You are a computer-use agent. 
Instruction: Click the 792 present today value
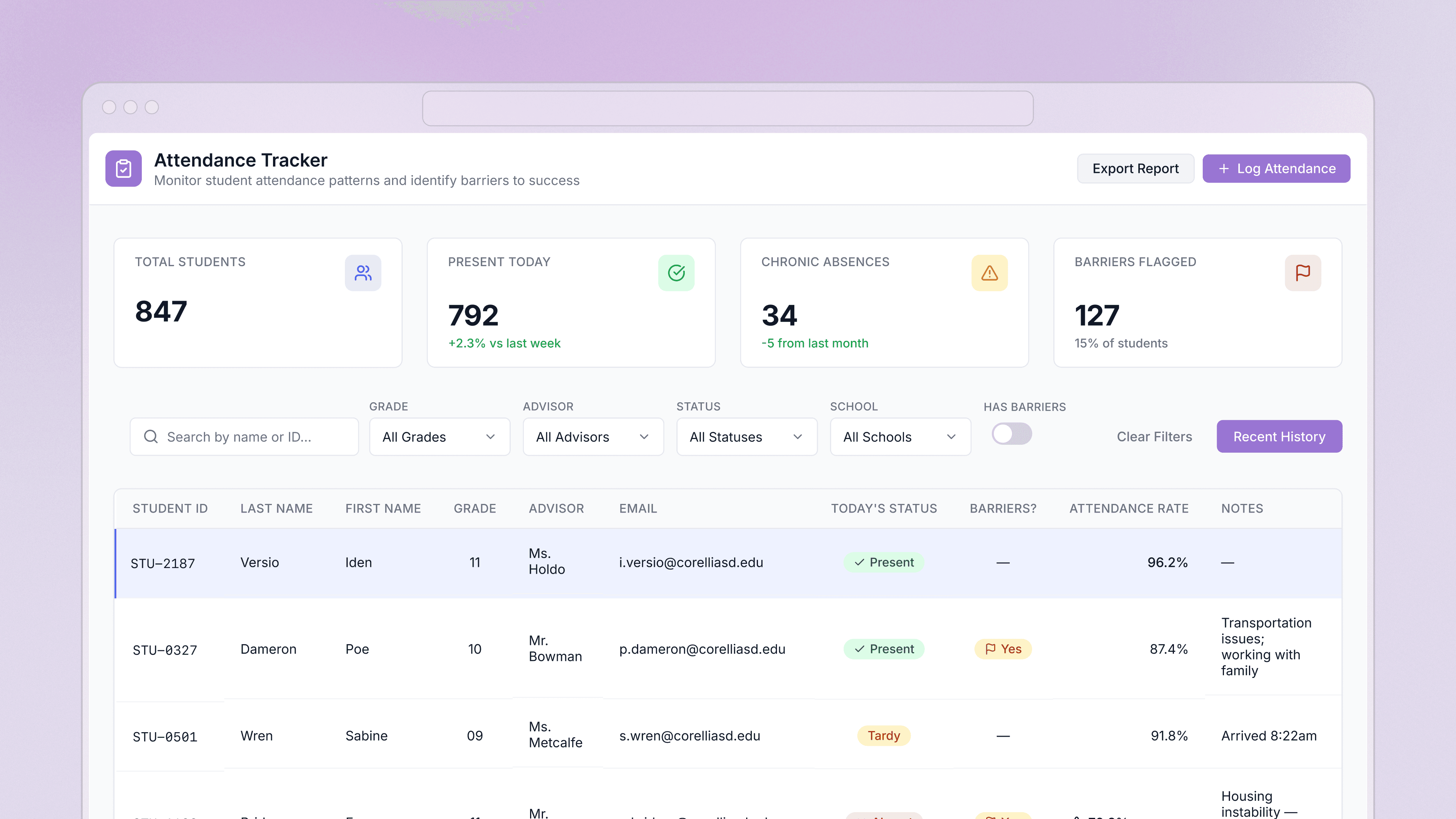coord(474,315)
